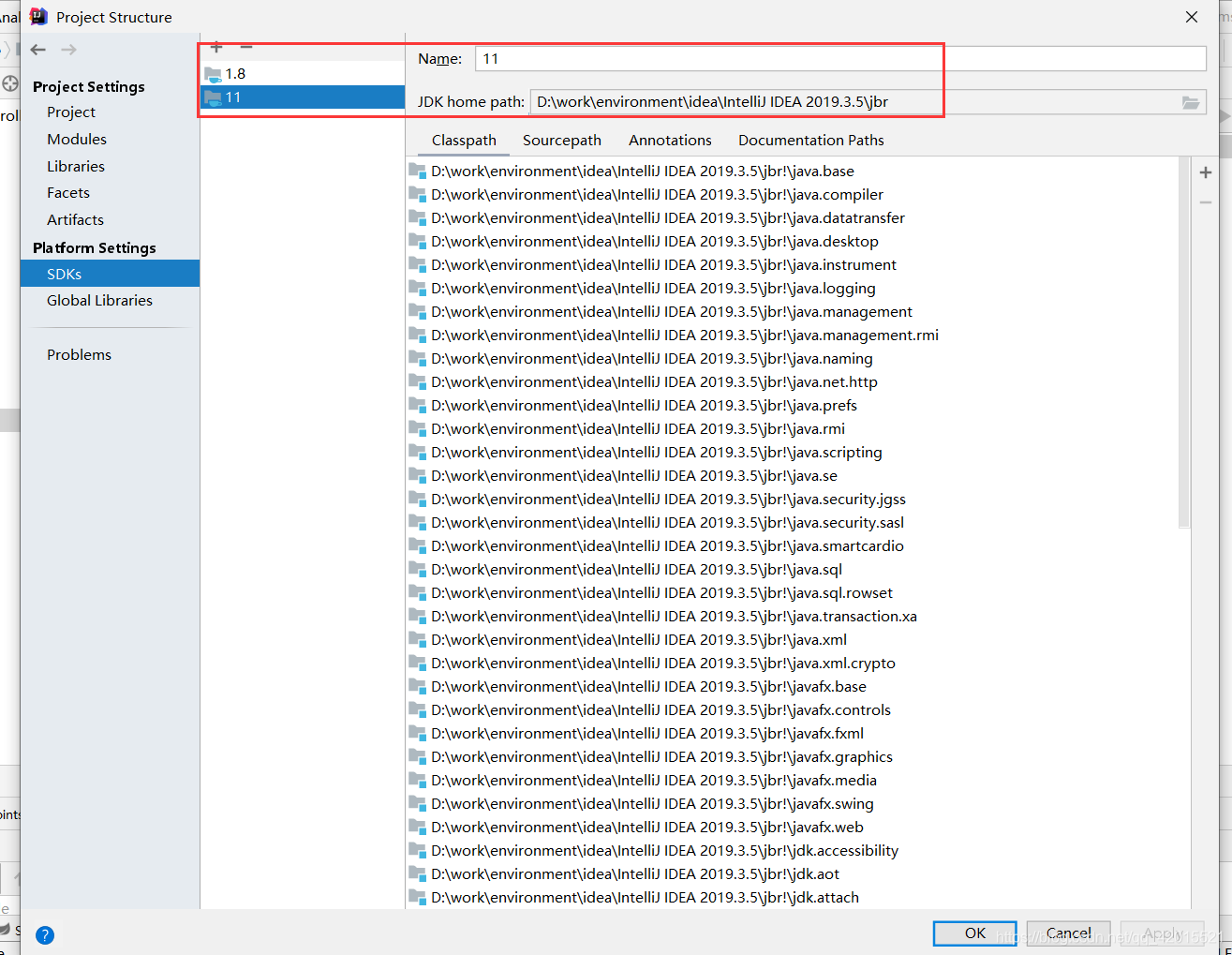This screenshot has height=955, width=1232.
Task: Open help with question mark icon
Action: coord(45,935)
